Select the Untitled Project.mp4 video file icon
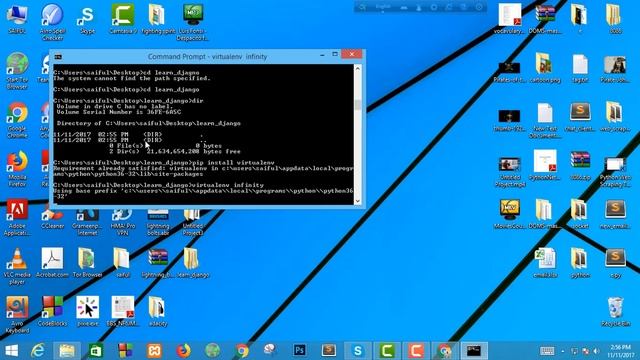640x360 pixels. (x=509, y=171)
